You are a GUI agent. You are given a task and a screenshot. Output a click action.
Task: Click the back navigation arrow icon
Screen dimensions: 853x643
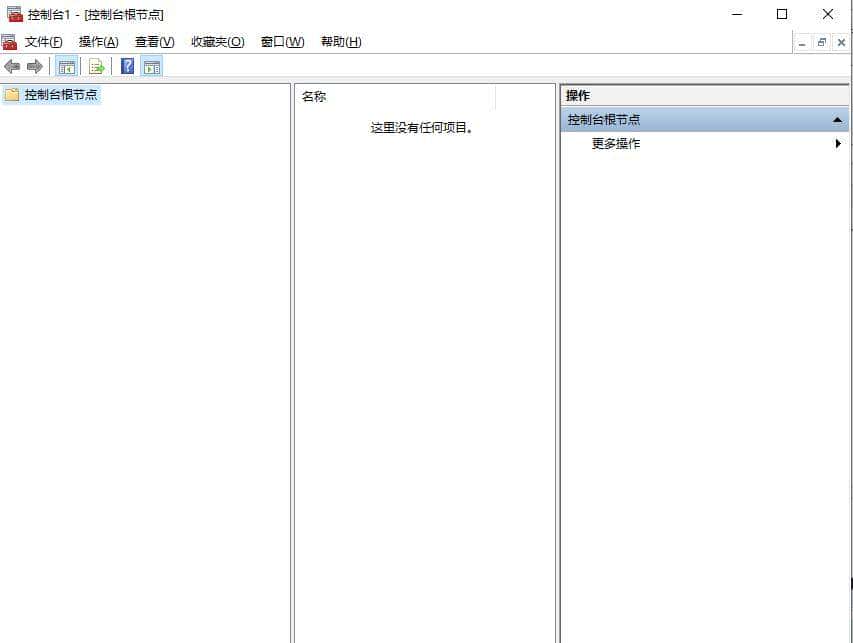12,66
